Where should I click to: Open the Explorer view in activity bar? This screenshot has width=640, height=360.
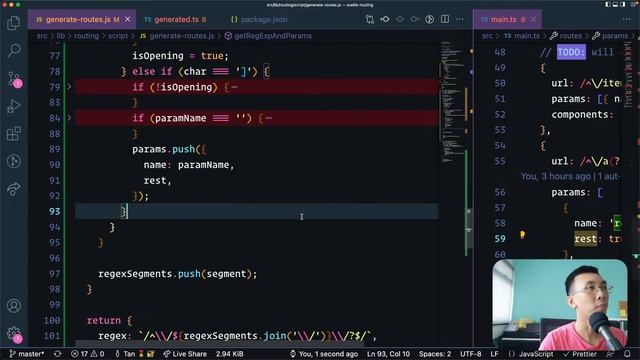click(x=13, y=23)
